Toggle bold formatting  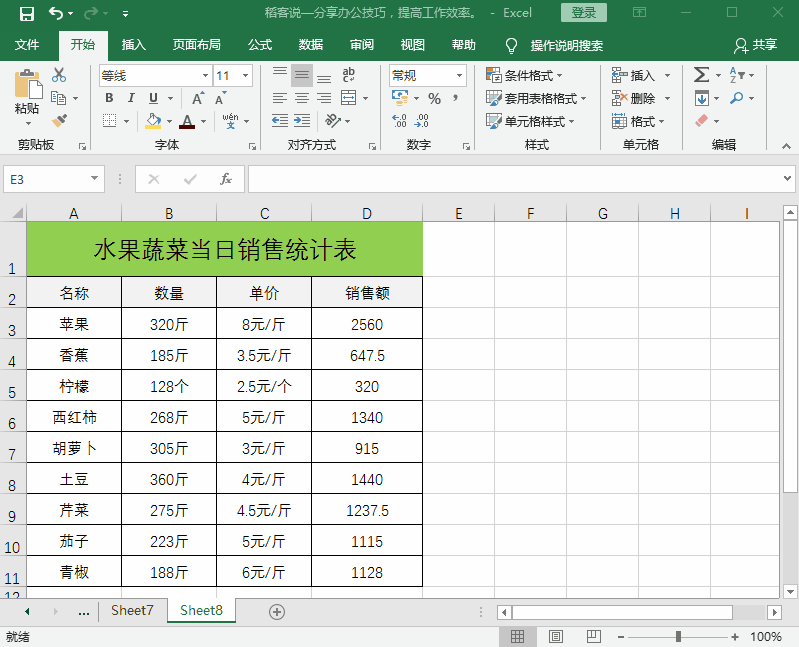point(109,98)
